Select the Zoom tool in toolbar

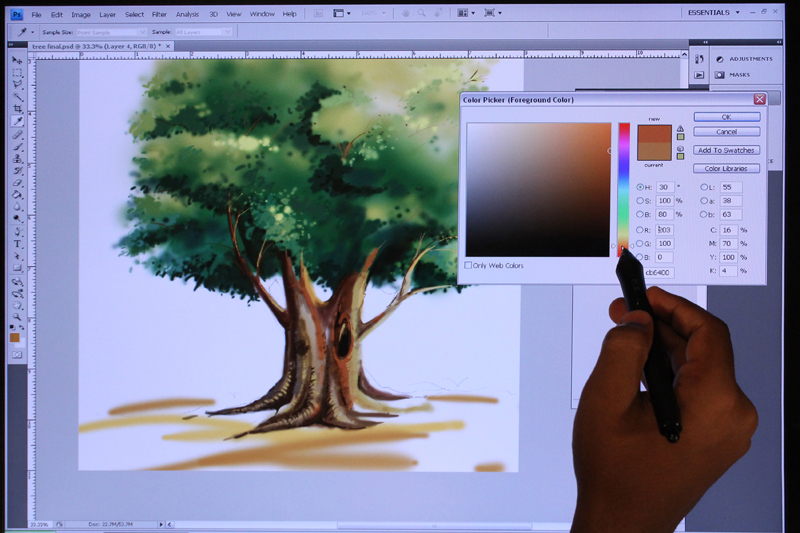[x=18, y=317]
